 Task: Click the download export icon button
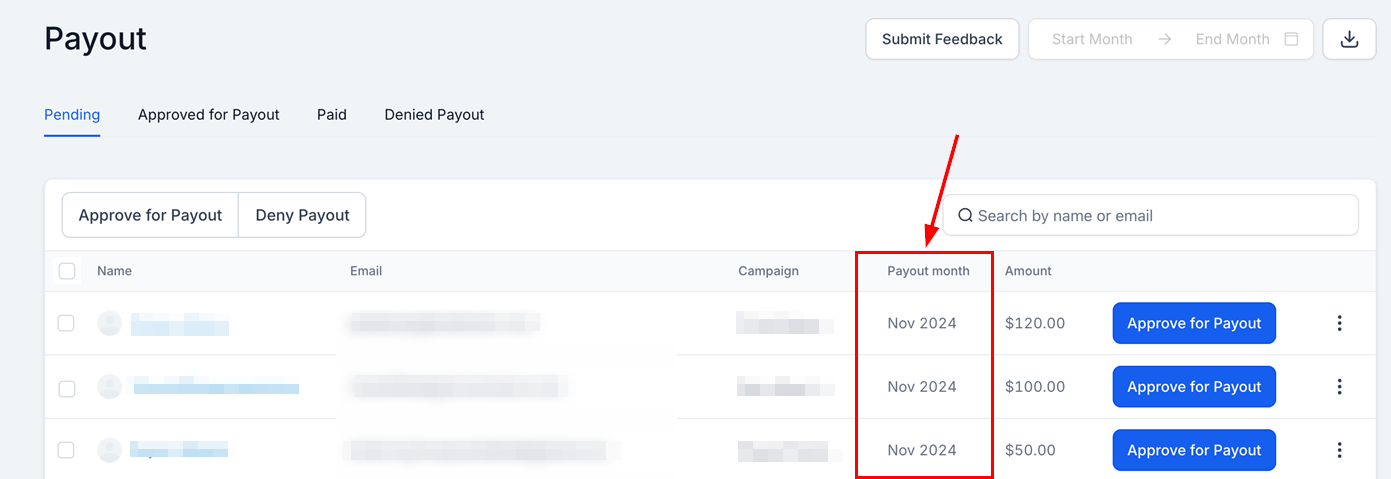[1349, 39]
